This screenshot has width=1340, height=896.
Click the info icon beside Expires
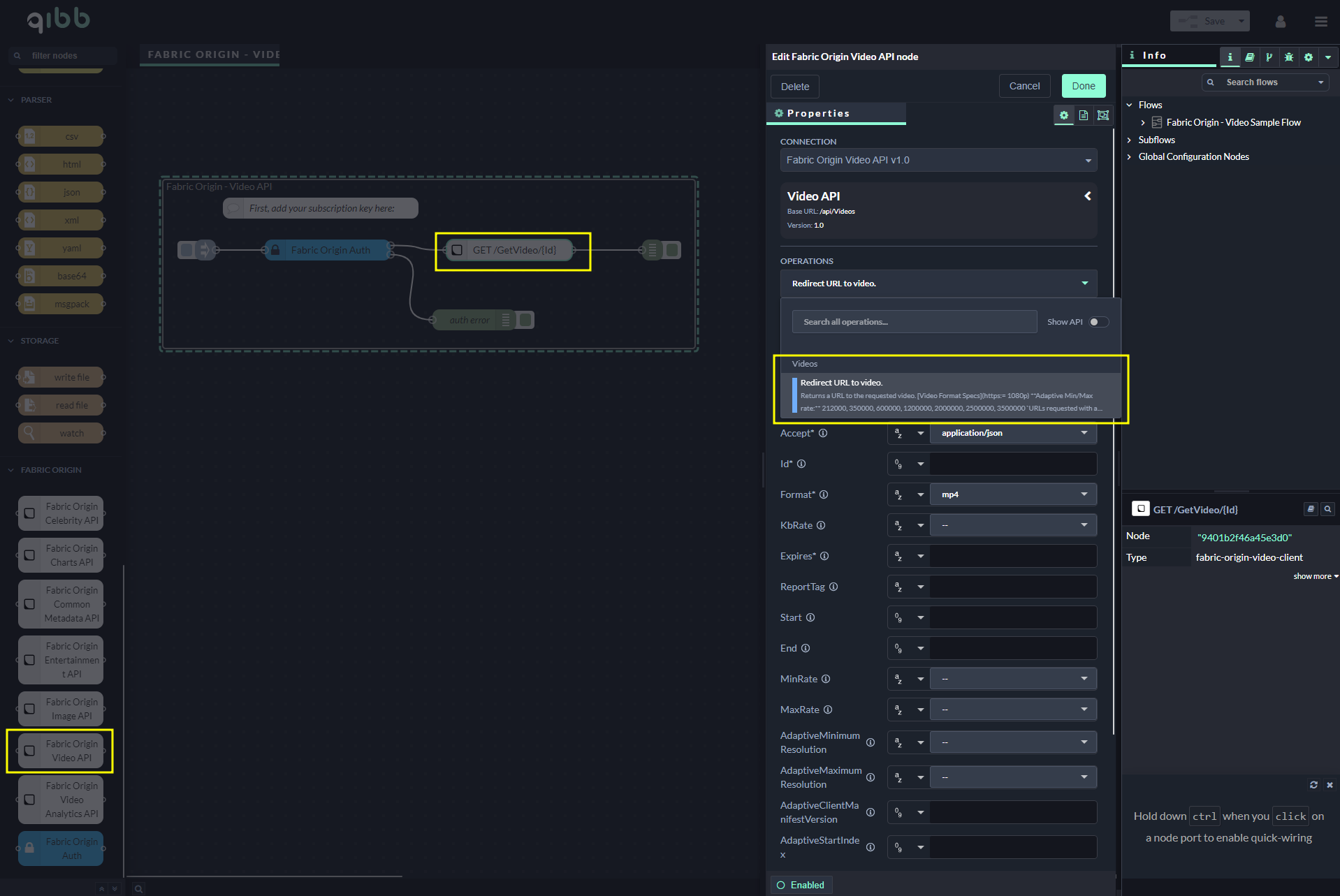click(824, 556)
